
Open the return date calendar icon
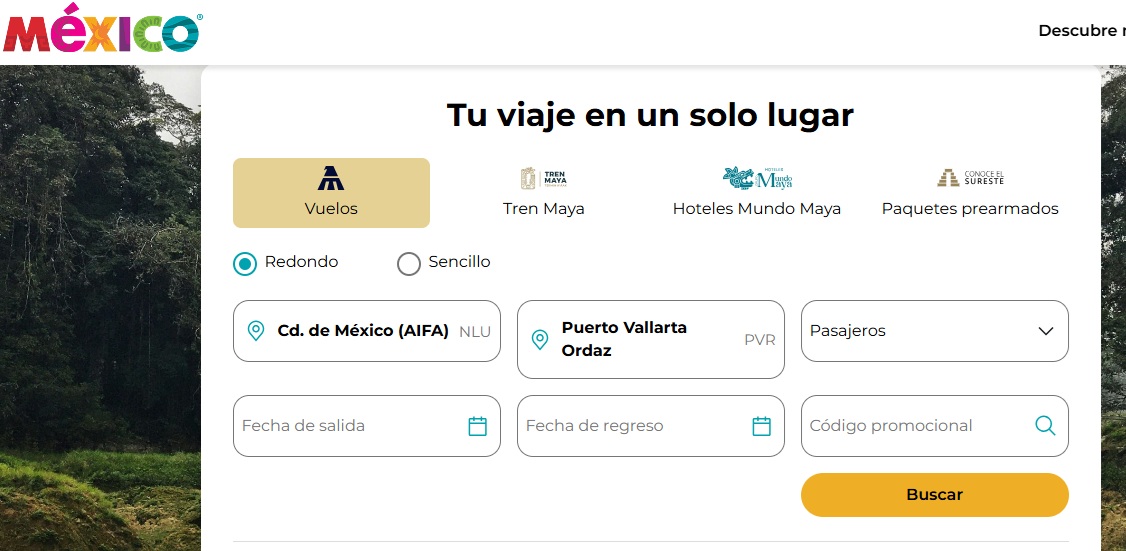(761, 426)
